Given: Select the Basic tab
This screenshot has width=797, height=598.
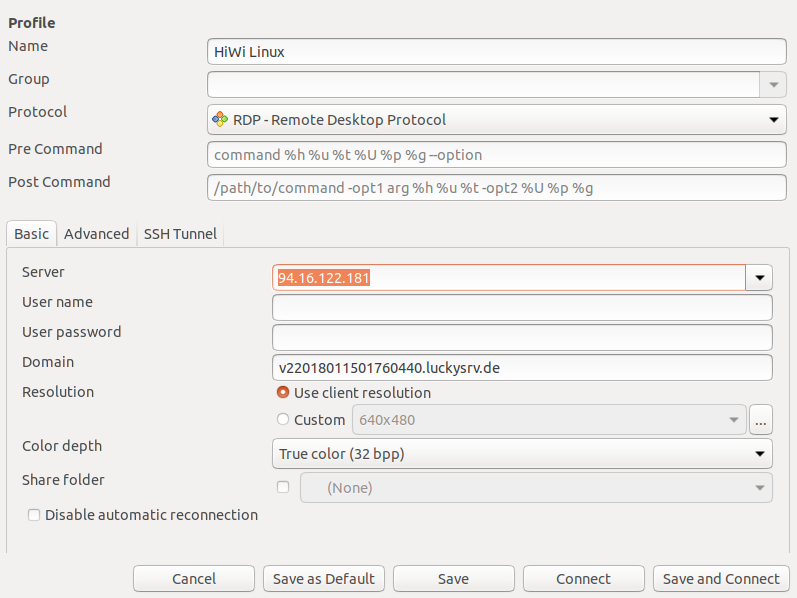Looking at the screenshot, I should (x=31, y=234).
